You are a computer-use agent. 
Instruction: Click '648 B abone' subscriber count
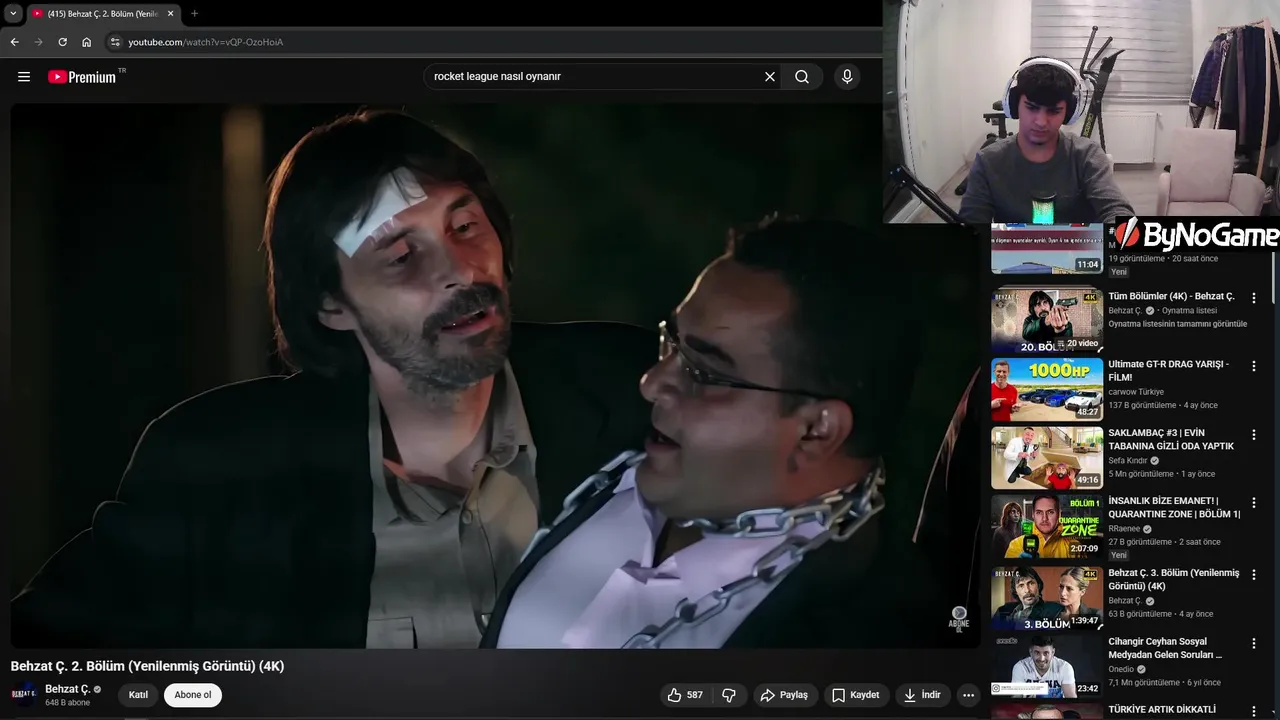point(67,703)
